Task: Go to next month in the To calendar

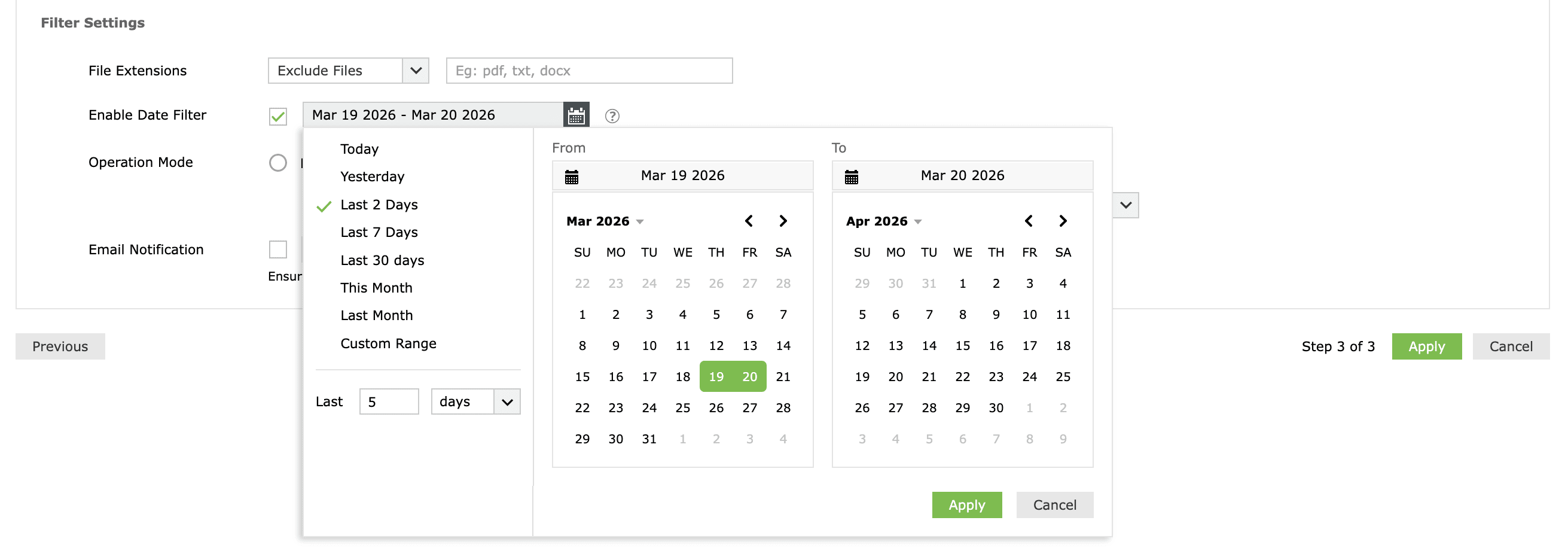Action: pyautogui.click(x=1063, y=221)
